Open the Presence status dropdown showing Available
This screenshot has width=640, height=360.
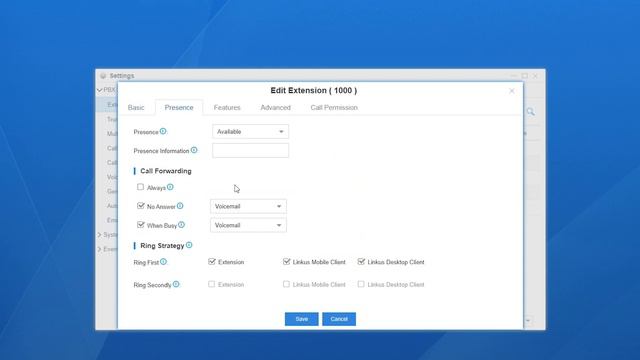point(250,131)
